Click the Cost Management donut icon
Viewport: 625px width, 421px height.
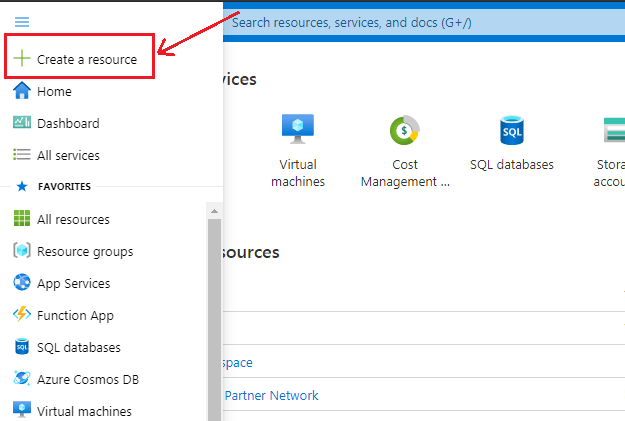click(x=405, y=130)
